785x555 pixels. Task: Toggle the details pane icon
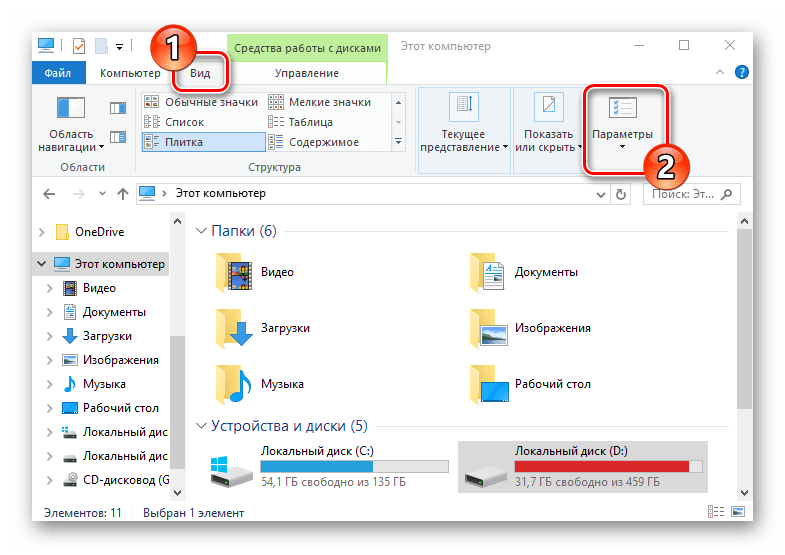coord(118,137)
